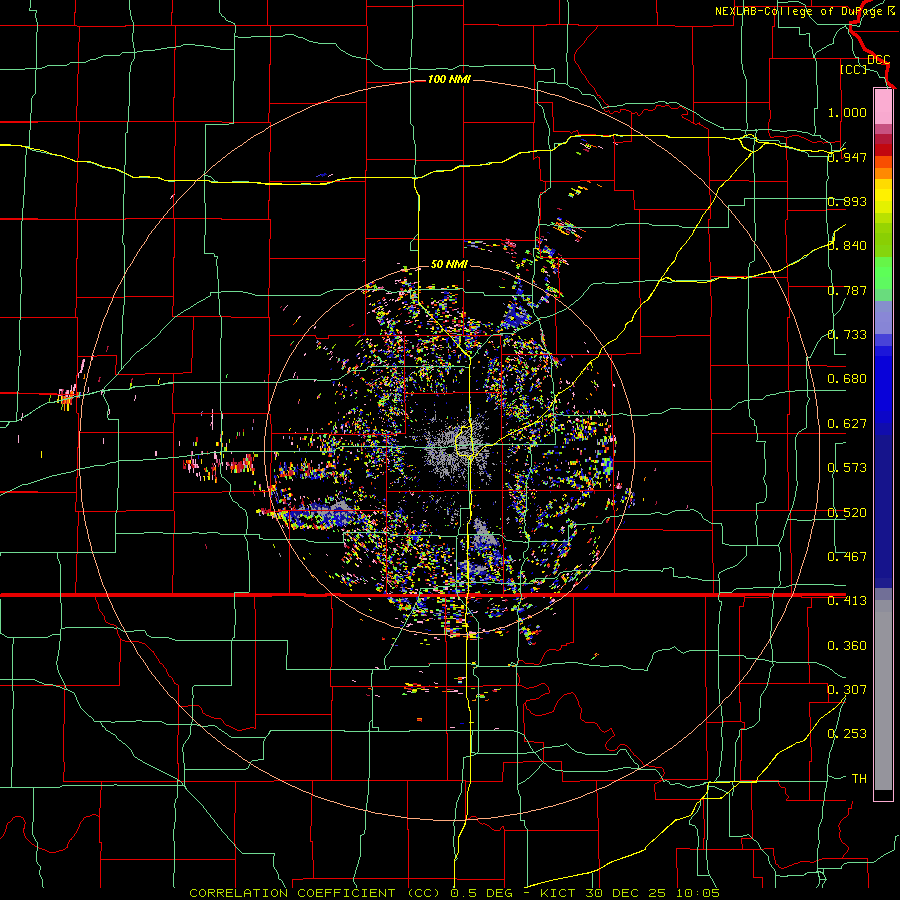Click the 10:05 timestamp in the caption

click(x=698, y=893)
